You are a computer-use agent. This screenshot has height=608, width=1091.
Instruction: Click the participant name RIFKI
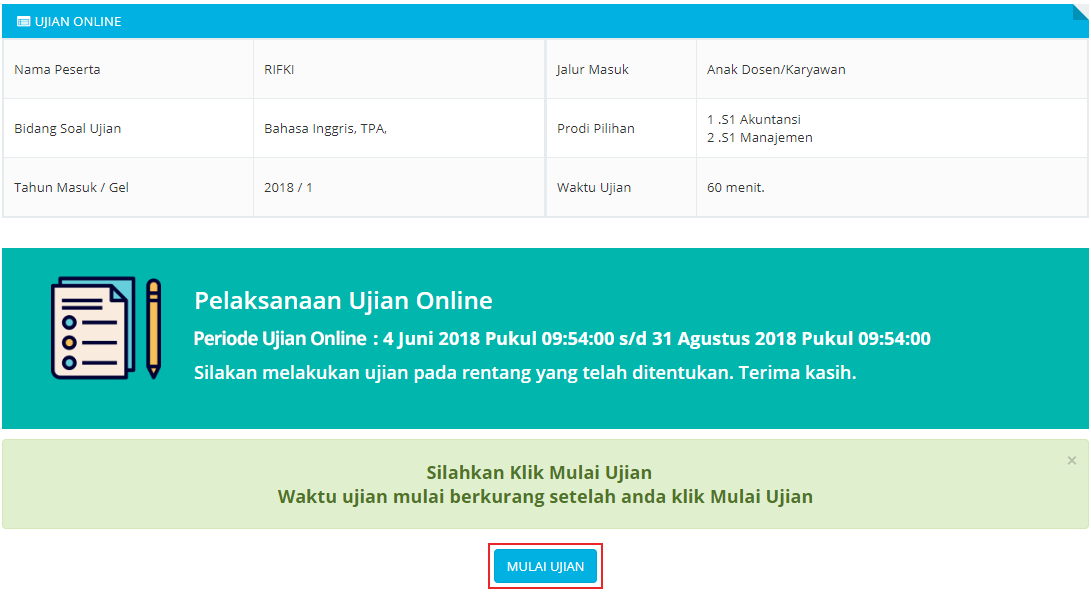pyautogui.click(x=279, y=70)
